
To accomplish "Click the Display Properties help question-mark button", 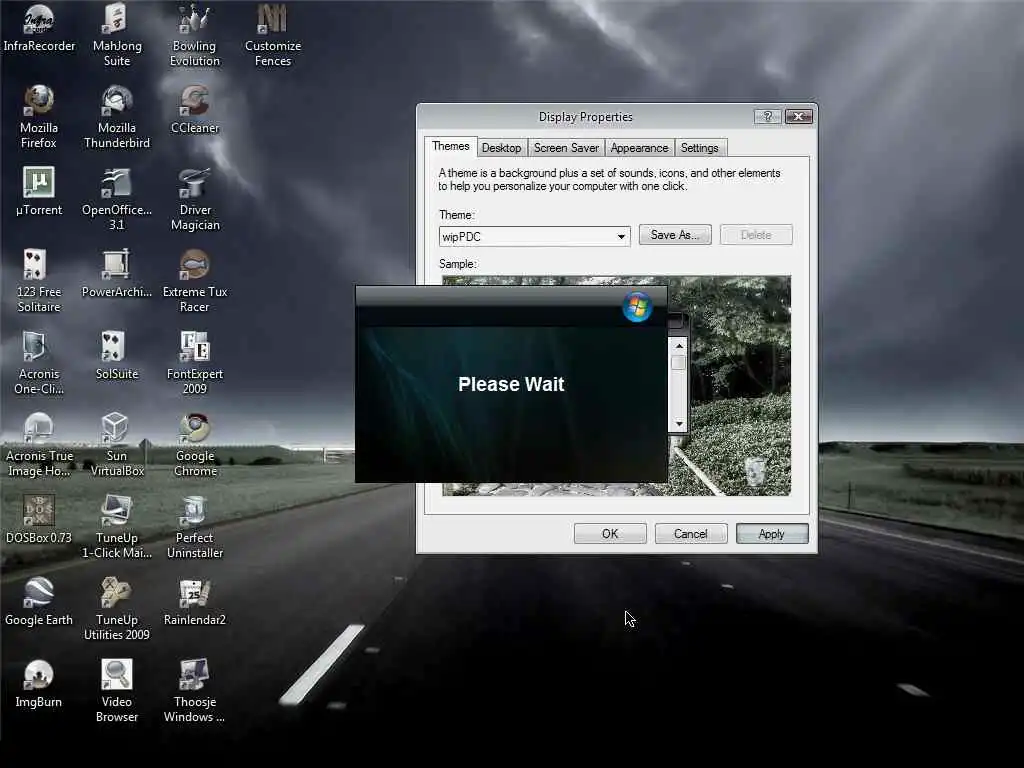I will (x=768, y=116).
